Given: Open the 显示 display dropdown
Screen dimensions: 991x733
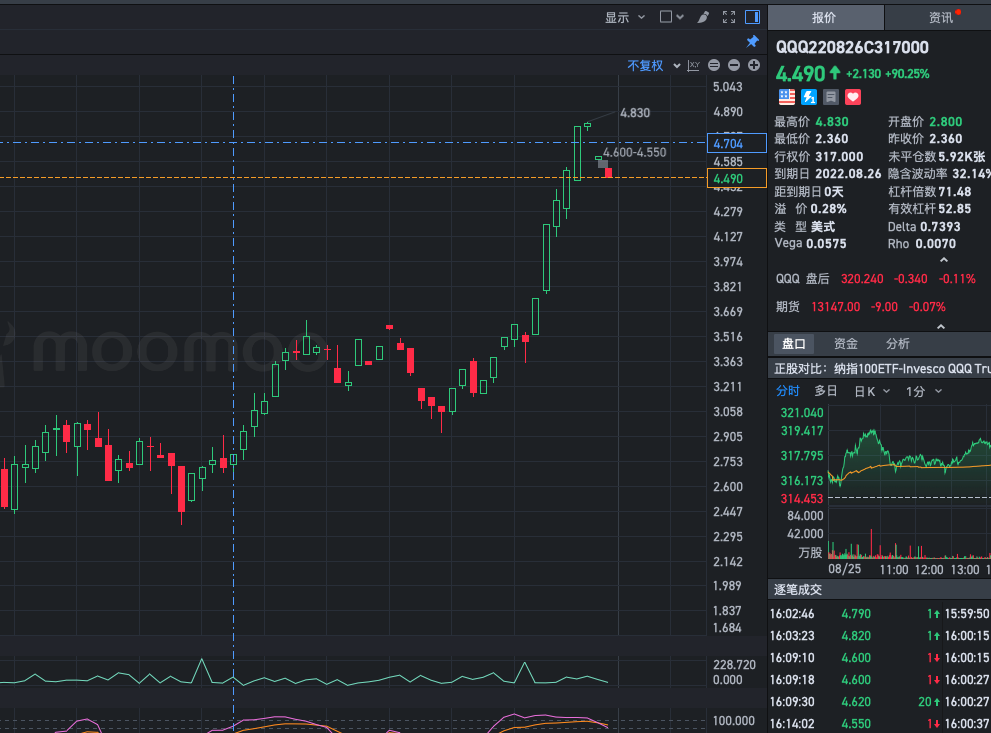Looking at the screenshot, I should coord(624,17).
